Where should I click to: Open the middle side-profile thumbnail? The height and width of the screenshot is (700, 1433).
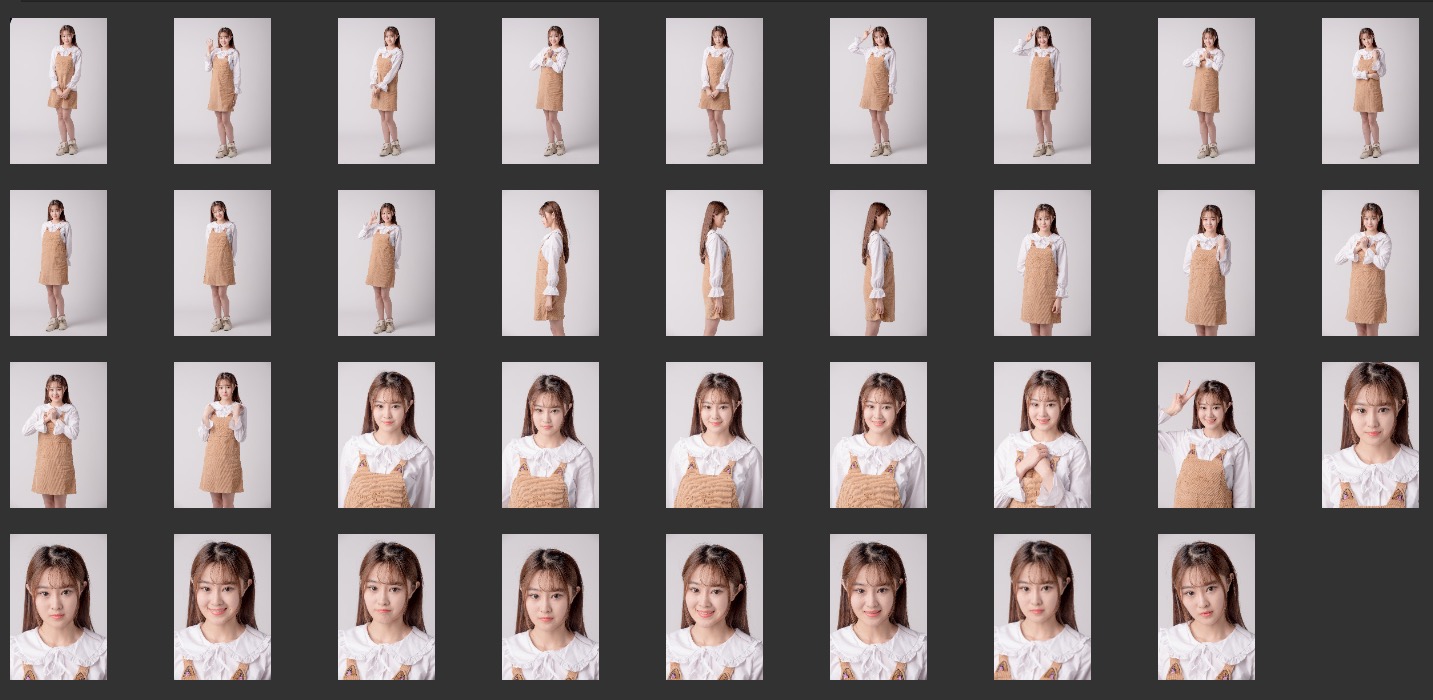click(x=714, y=263)
